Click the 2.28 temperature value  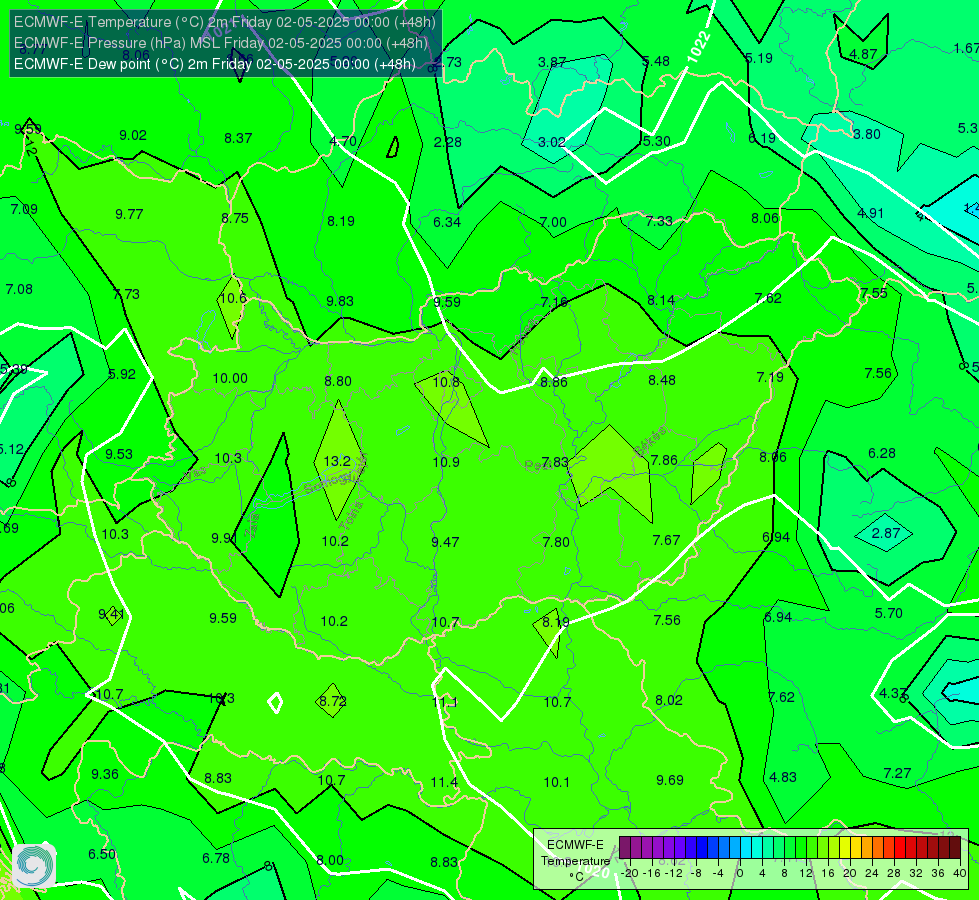[x=448, y=142]
